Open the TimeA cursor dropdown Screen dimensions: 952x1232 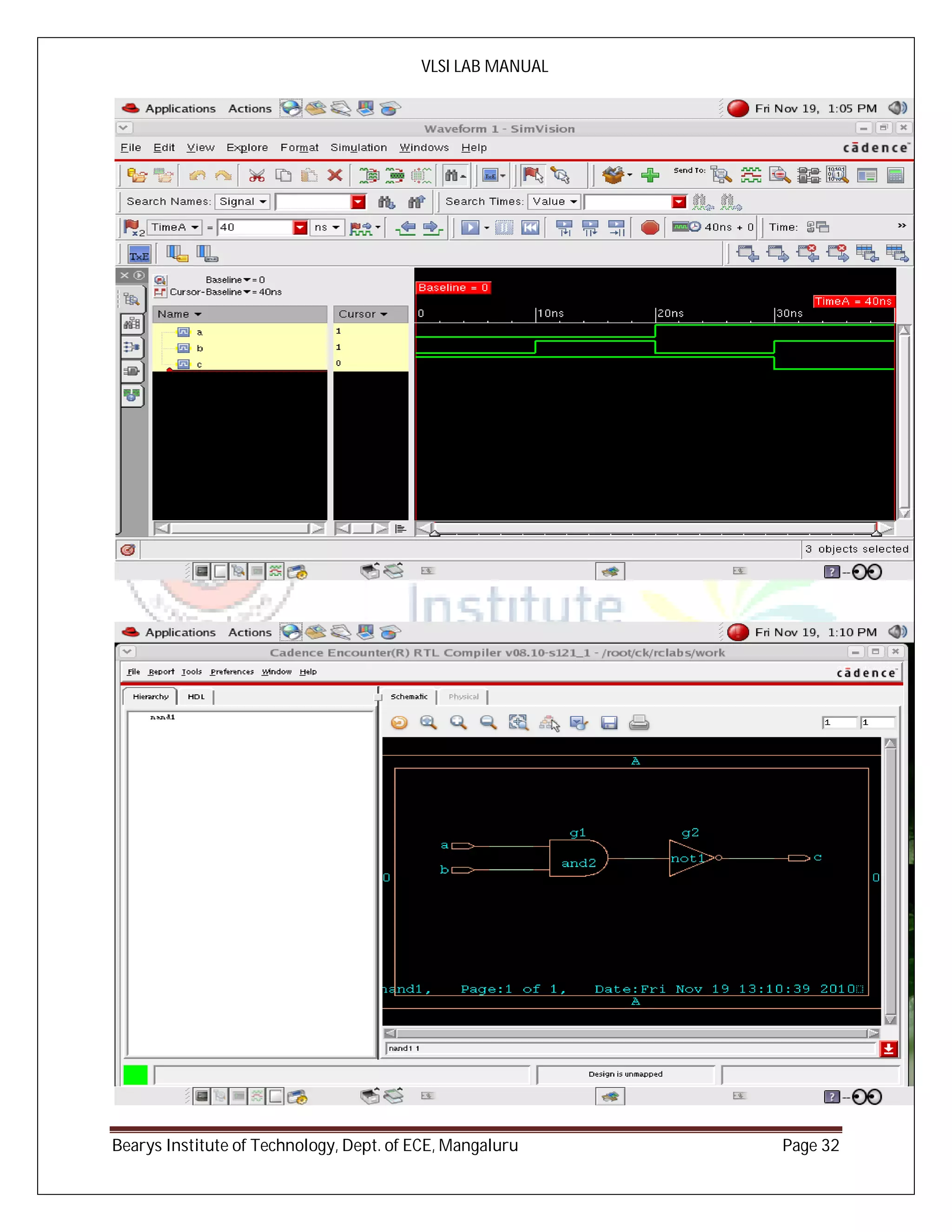coord(175,227)
